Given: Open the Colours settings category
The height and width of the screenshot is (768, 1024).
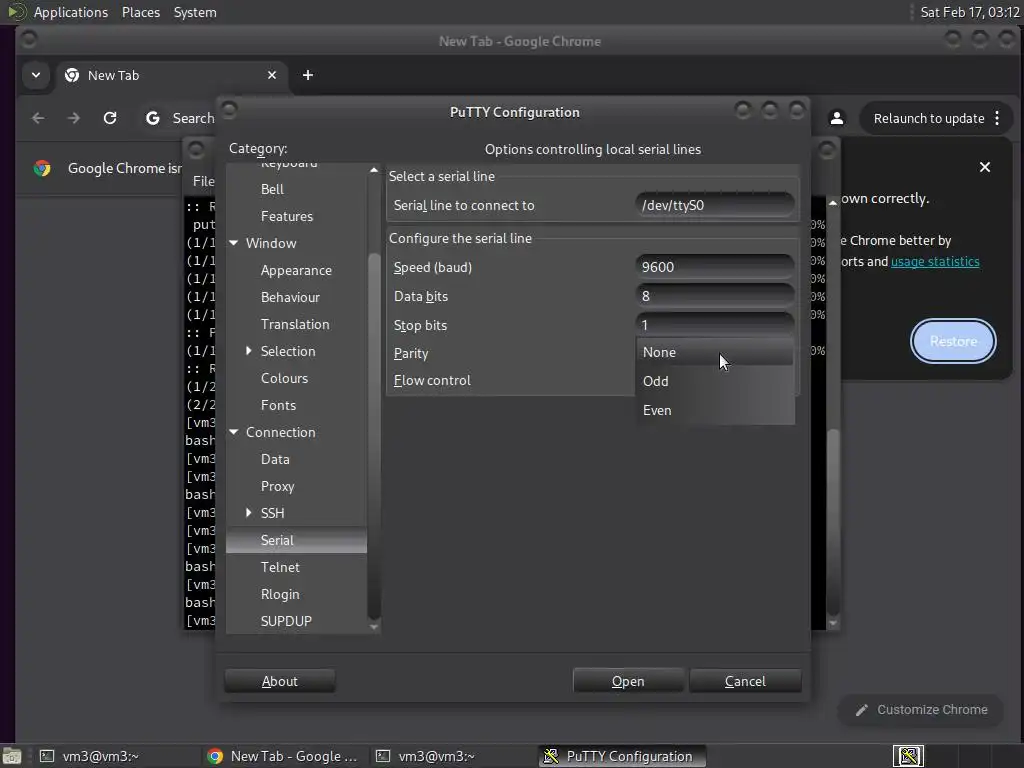Looking at the screenshot, I should tap(284, 378).
